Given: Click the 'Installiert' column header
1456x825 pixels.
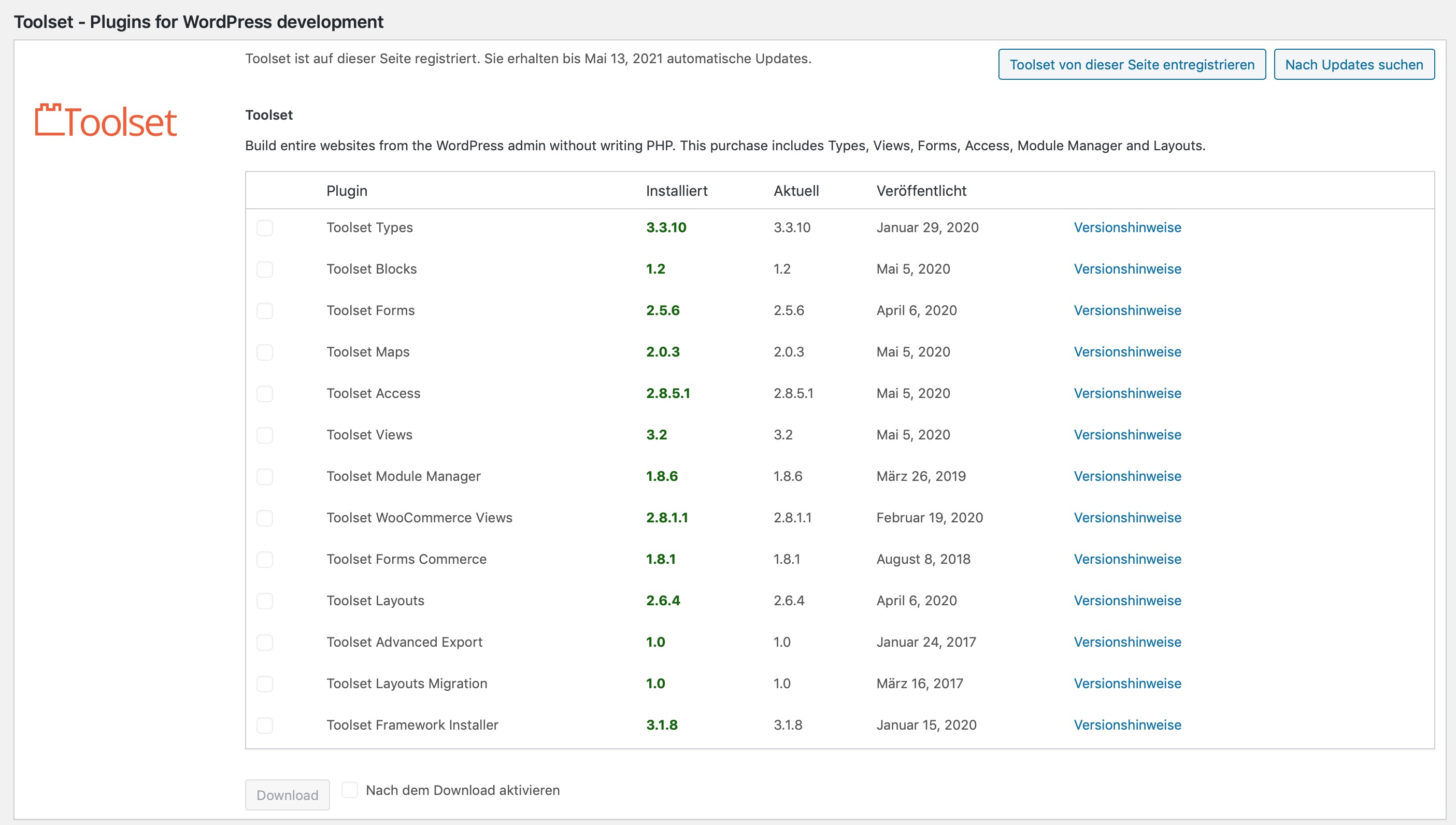Looking at the screenshot, I should click(x=677, y=191).
